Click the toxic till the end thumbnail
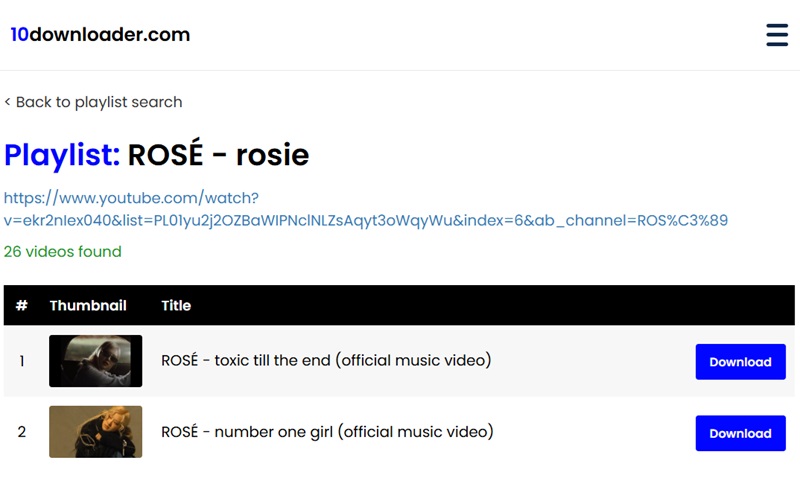 (95, 361)
